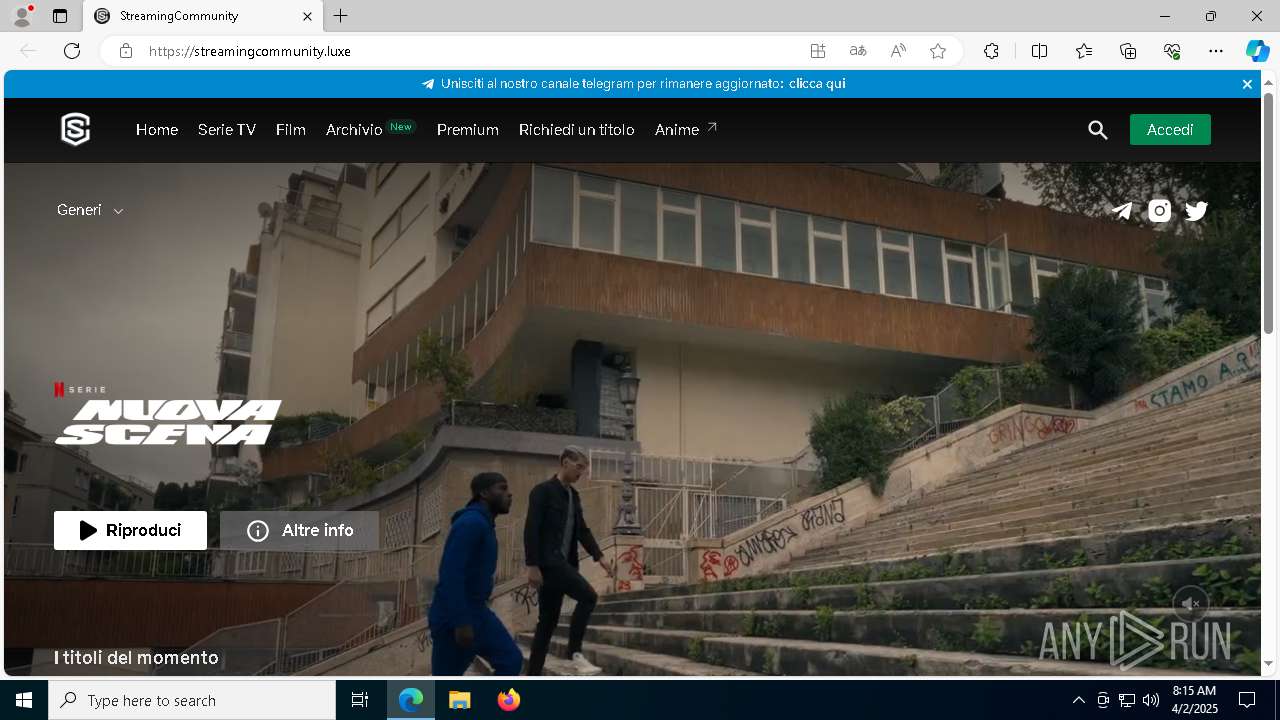Open the browser apps grid icon
The height and width of the screenshot is (720, 1280).
[x=818, y=51]
